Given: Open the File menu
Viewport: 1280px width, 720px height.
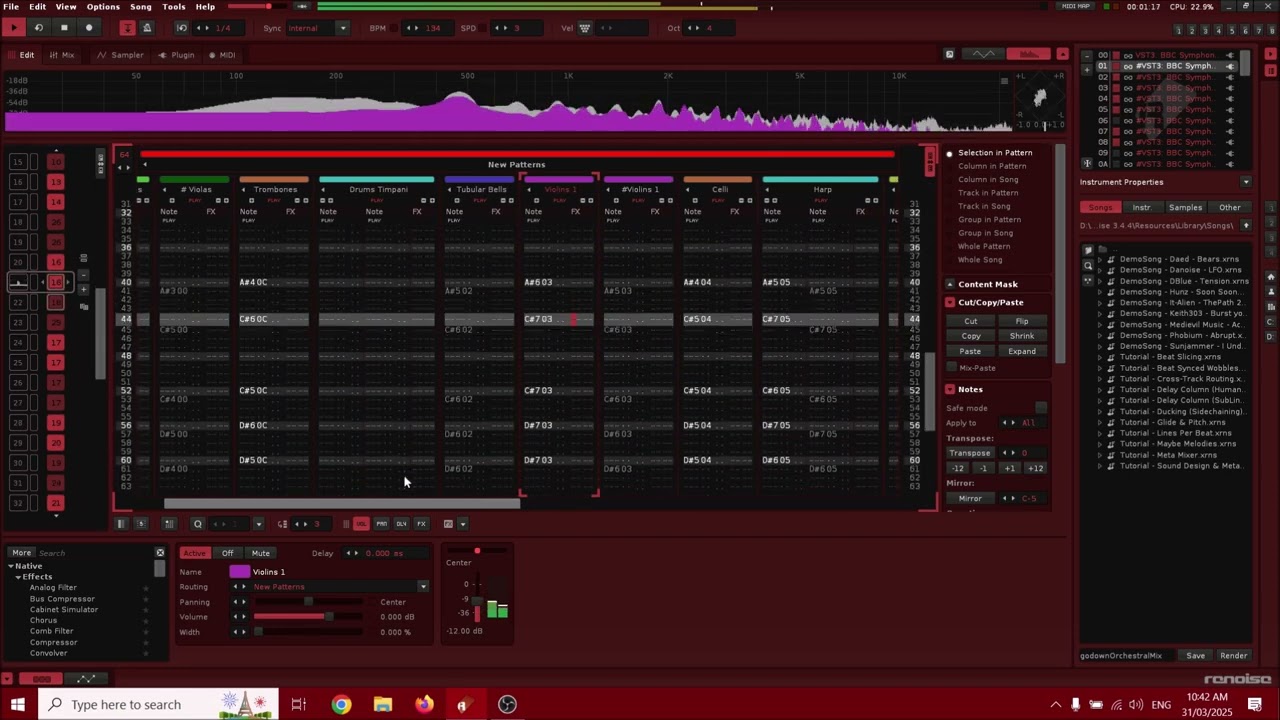Looking at the screenshot, I should tap(11, 7).
